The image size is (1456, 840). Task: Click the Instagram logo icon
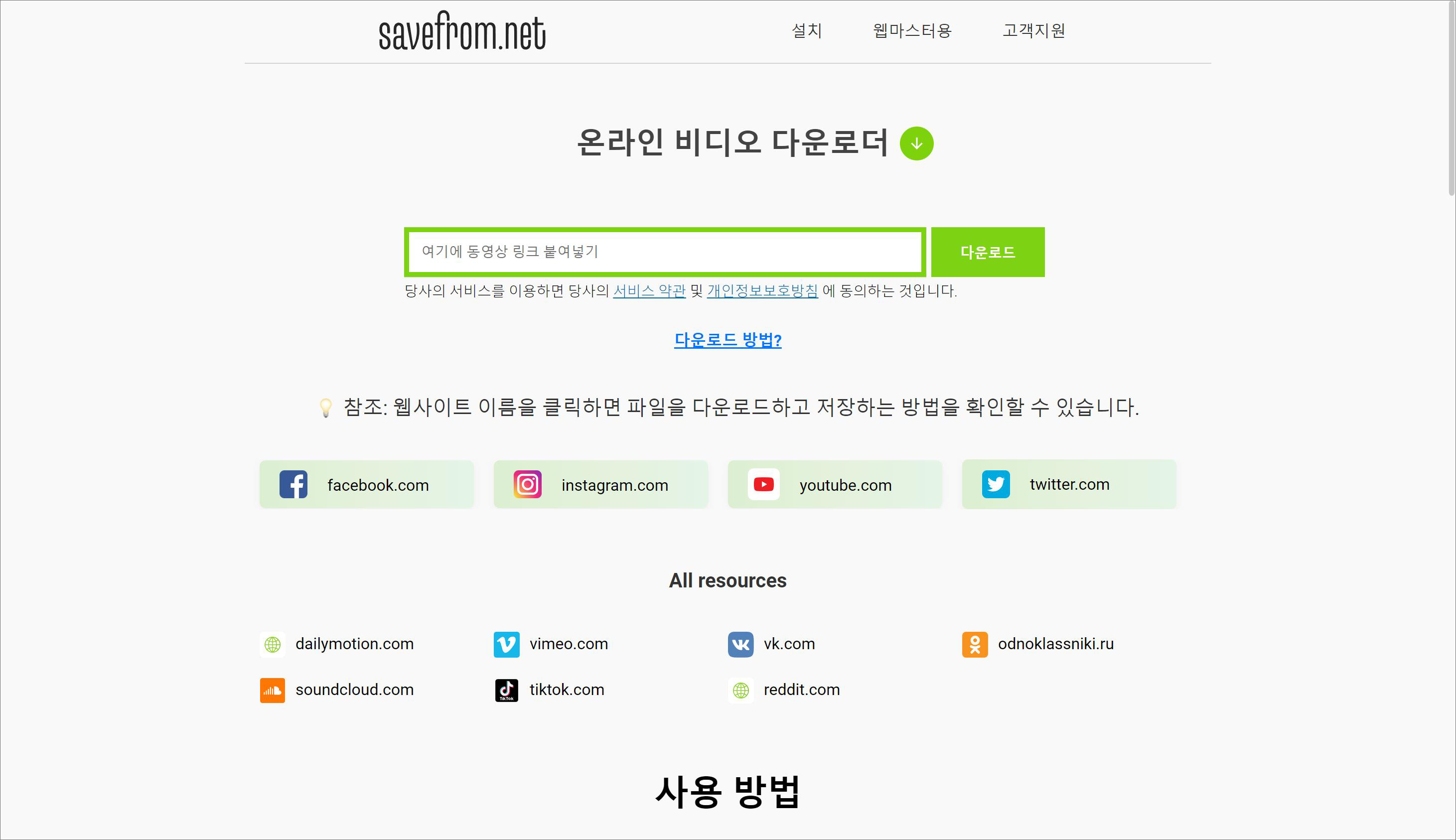pos(527,484)
